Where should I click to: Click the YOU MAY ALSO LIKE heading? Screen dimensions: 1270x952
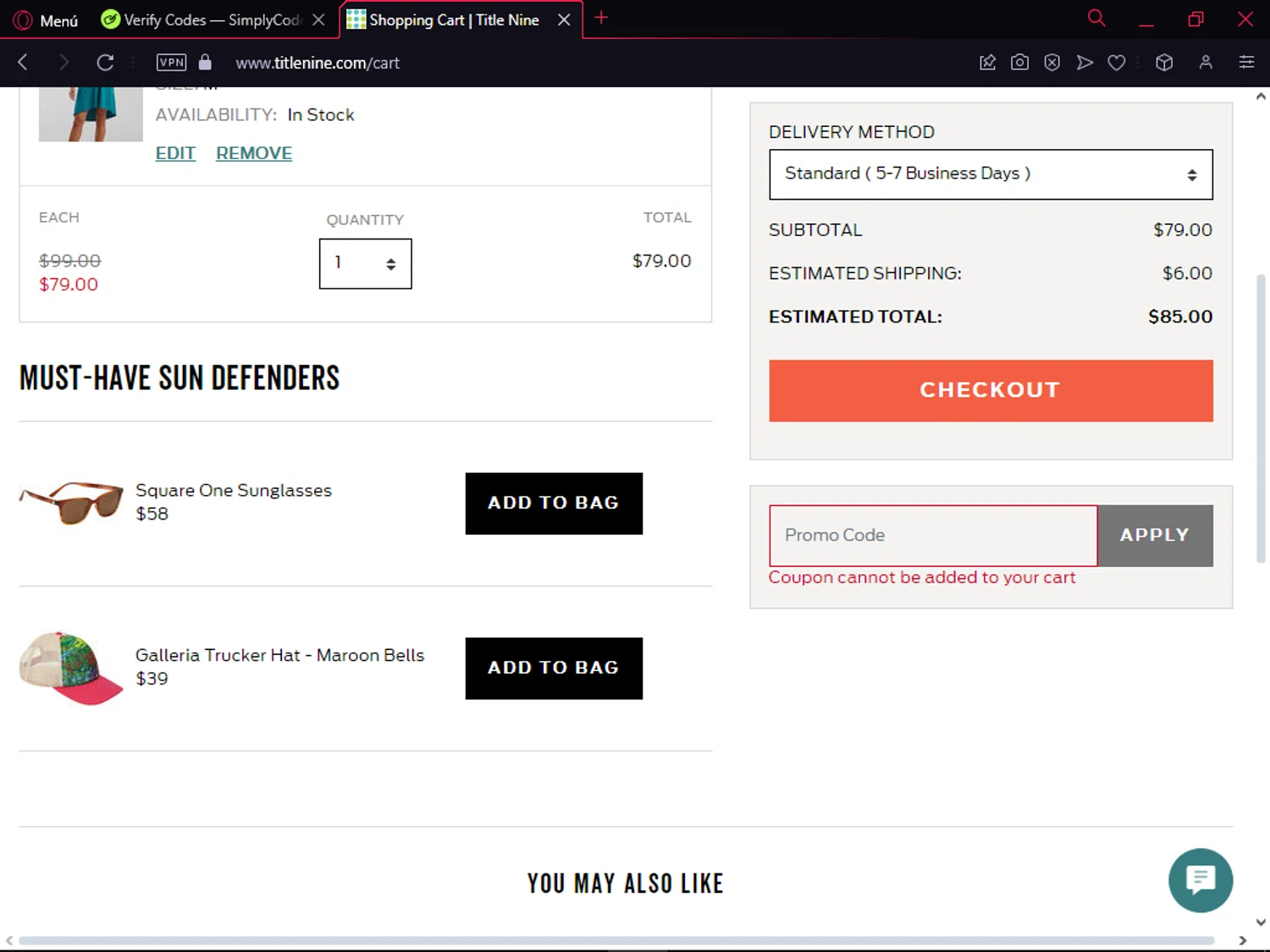coord(626,883)
